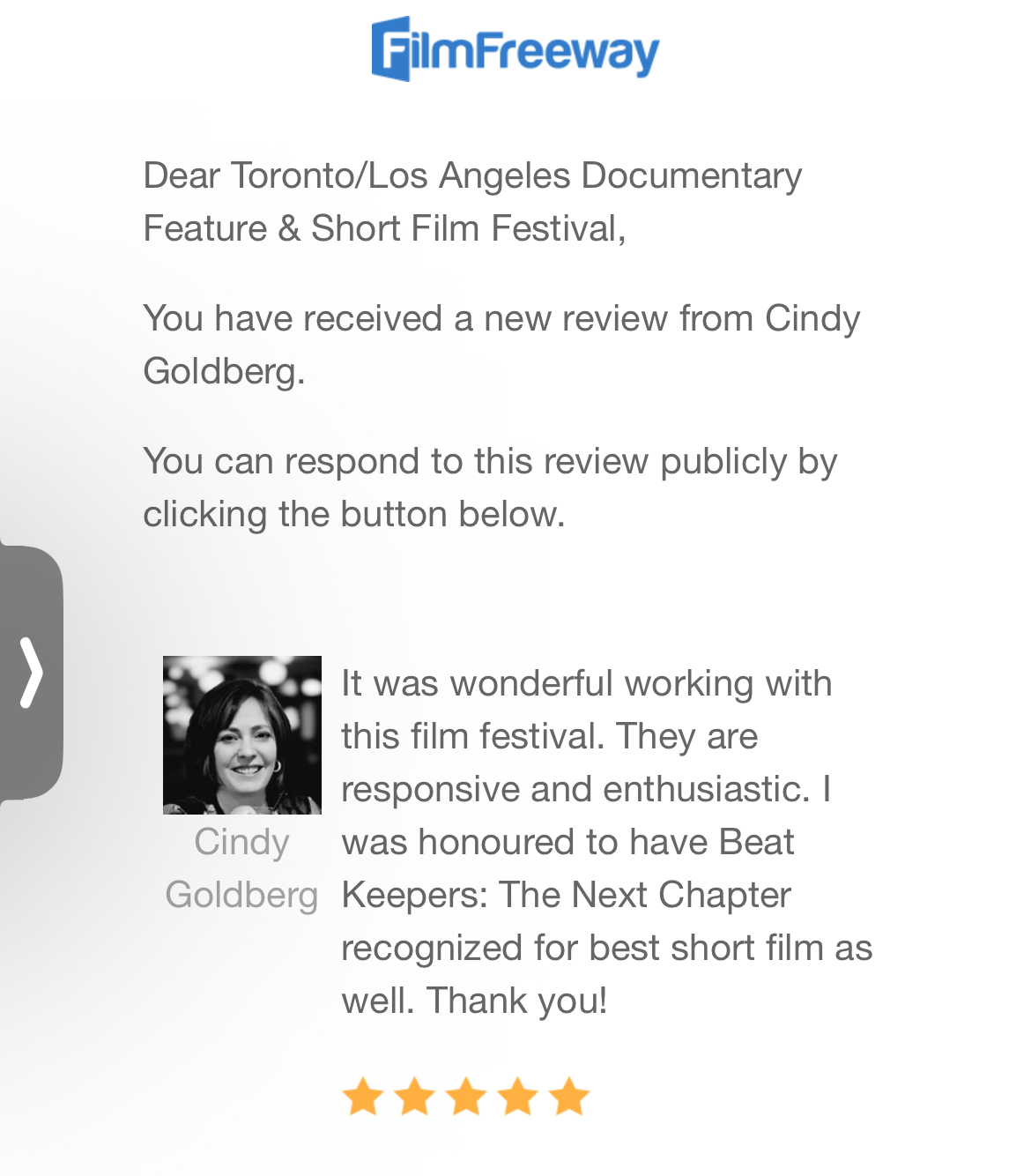Expand the side panel arrow tab

tap(31, 673)
